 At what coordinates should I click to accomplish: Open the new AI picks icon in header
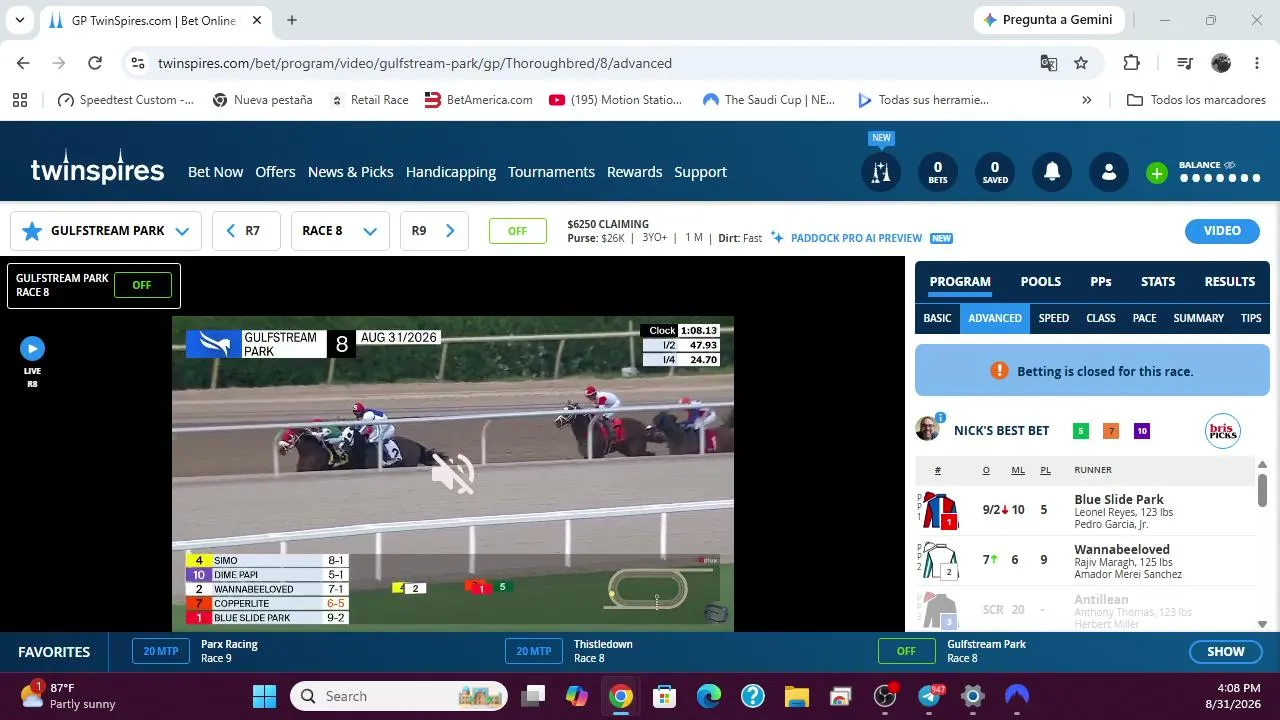[880, 172]
